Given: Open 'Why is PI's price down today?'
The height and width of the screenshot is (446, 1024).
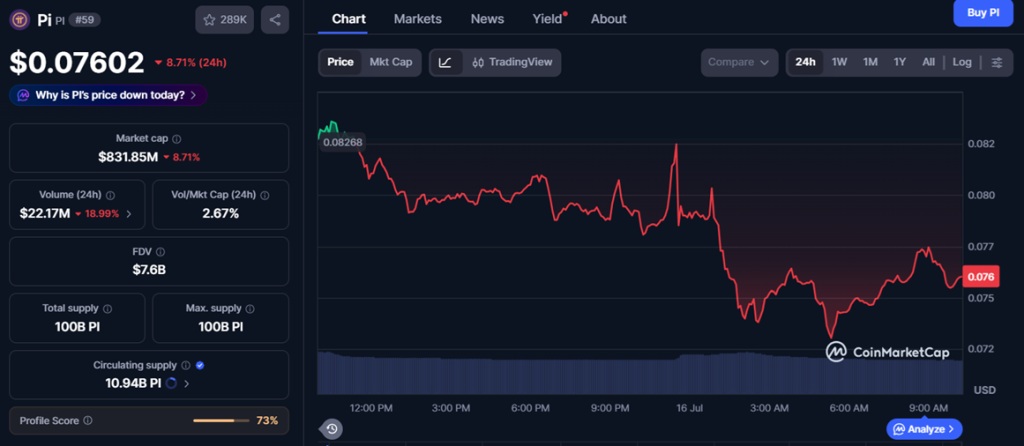Looking at the screenshot, I should pyautogui.click(x=108, y=95).
